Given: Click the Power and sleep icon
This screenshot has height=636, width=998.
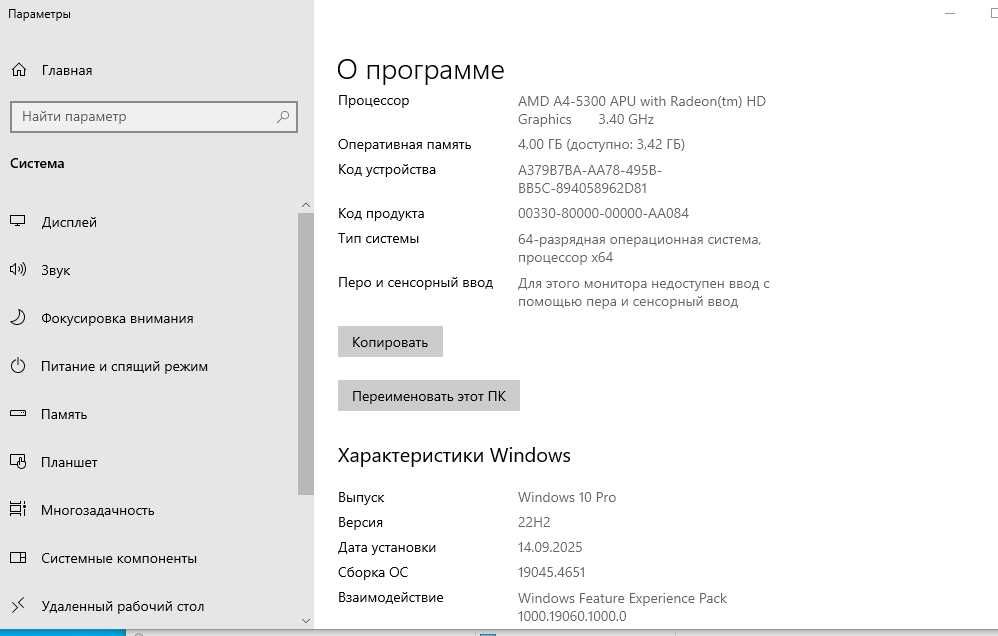Looking at the screenshot, I should pyautogui.click(x=18, y=366).
